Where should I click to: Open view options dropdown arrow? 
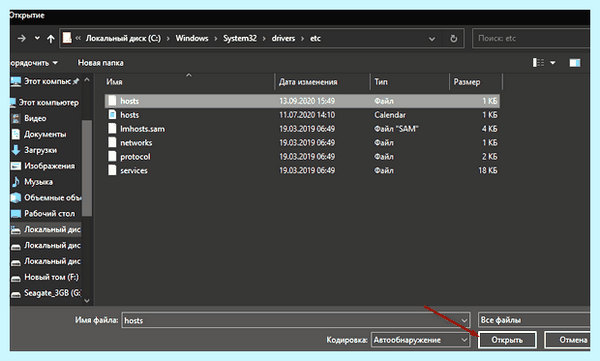coord(553,62)
